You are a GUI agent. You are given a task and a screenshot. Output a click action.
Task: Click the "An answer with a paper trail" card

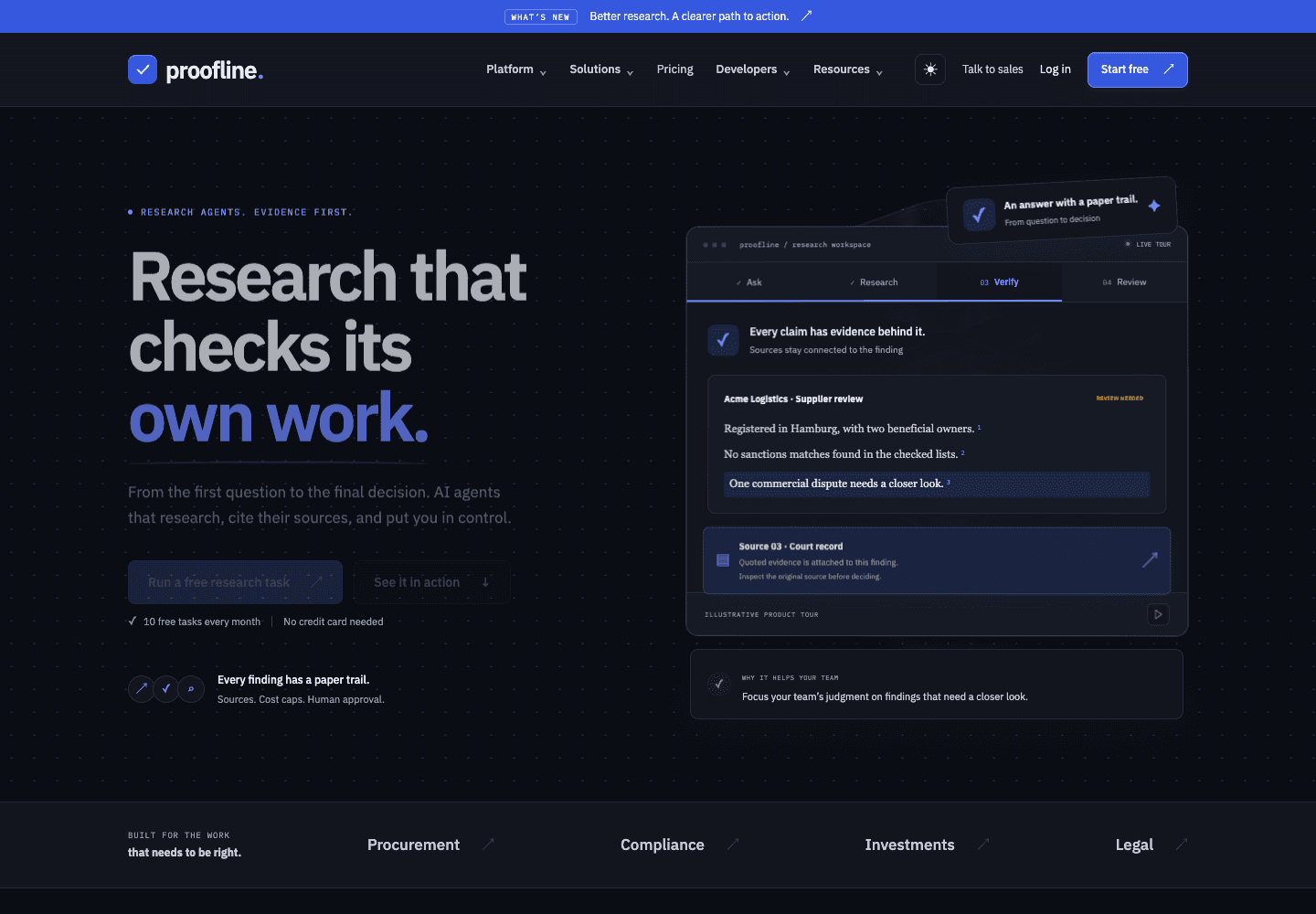[1061, 210]
